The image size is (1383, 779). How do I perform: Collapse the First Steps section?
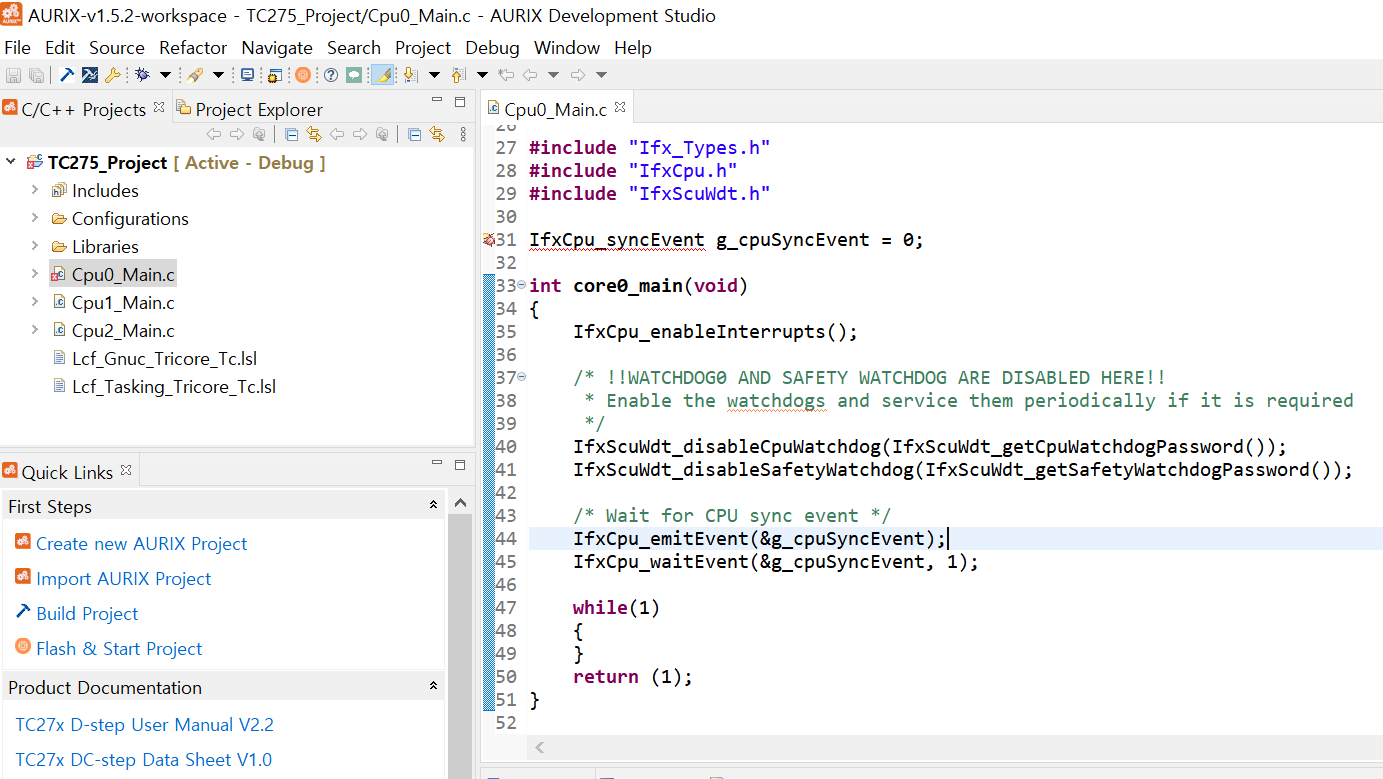tap(433, 506)
